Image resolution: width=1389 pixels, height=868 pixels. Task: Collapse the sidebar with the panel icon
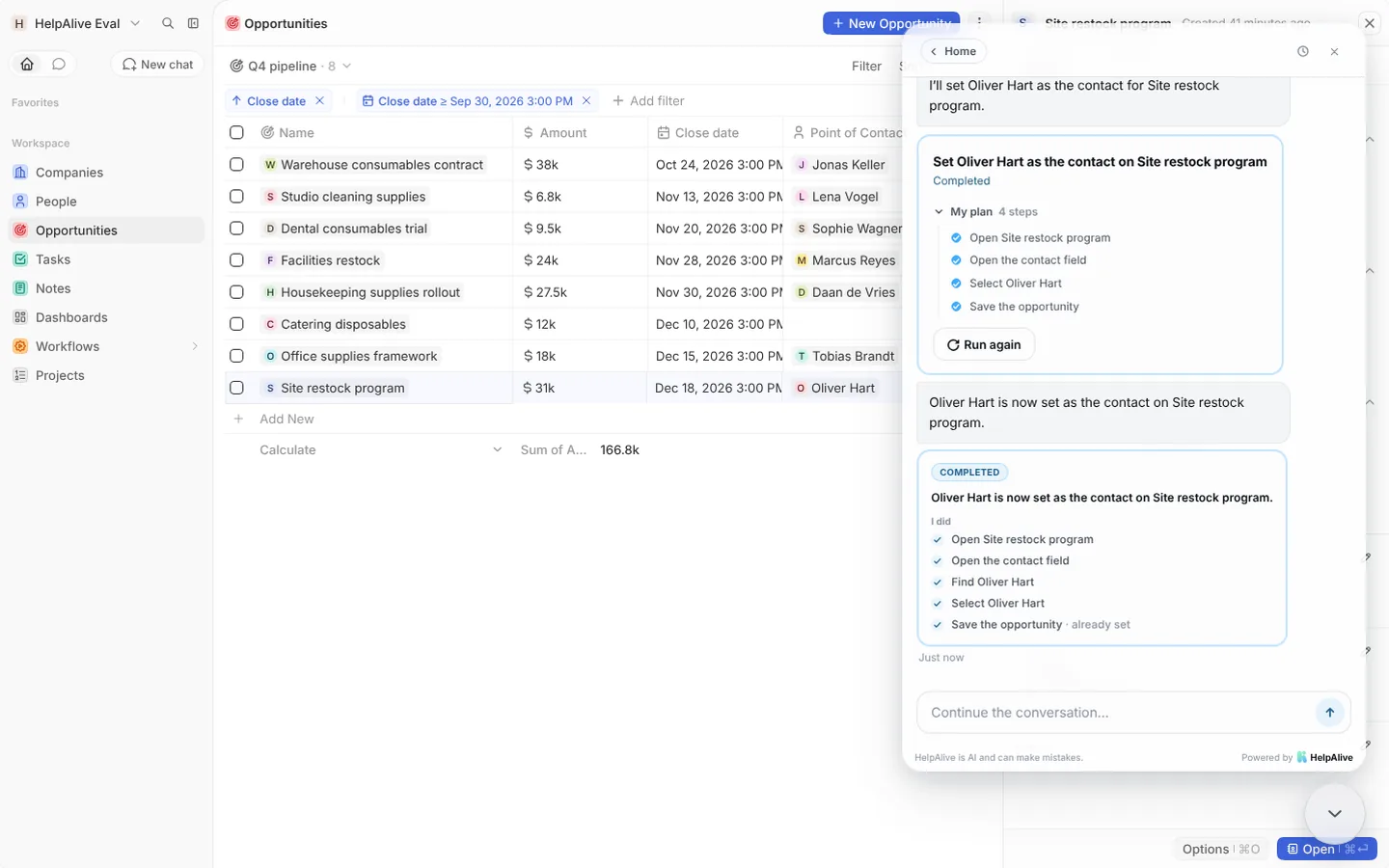tap(193, 23)
